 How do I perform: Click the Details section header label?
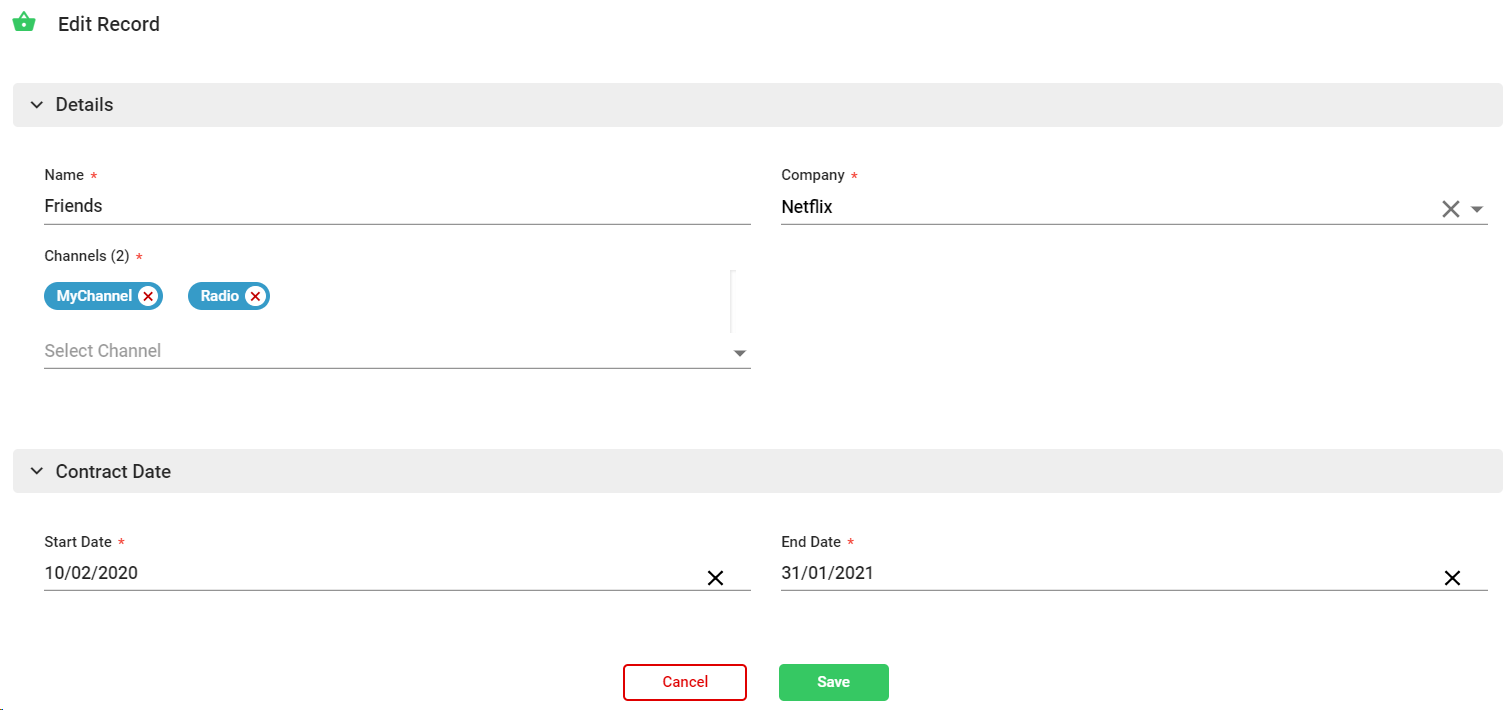[x=85, y=105]
